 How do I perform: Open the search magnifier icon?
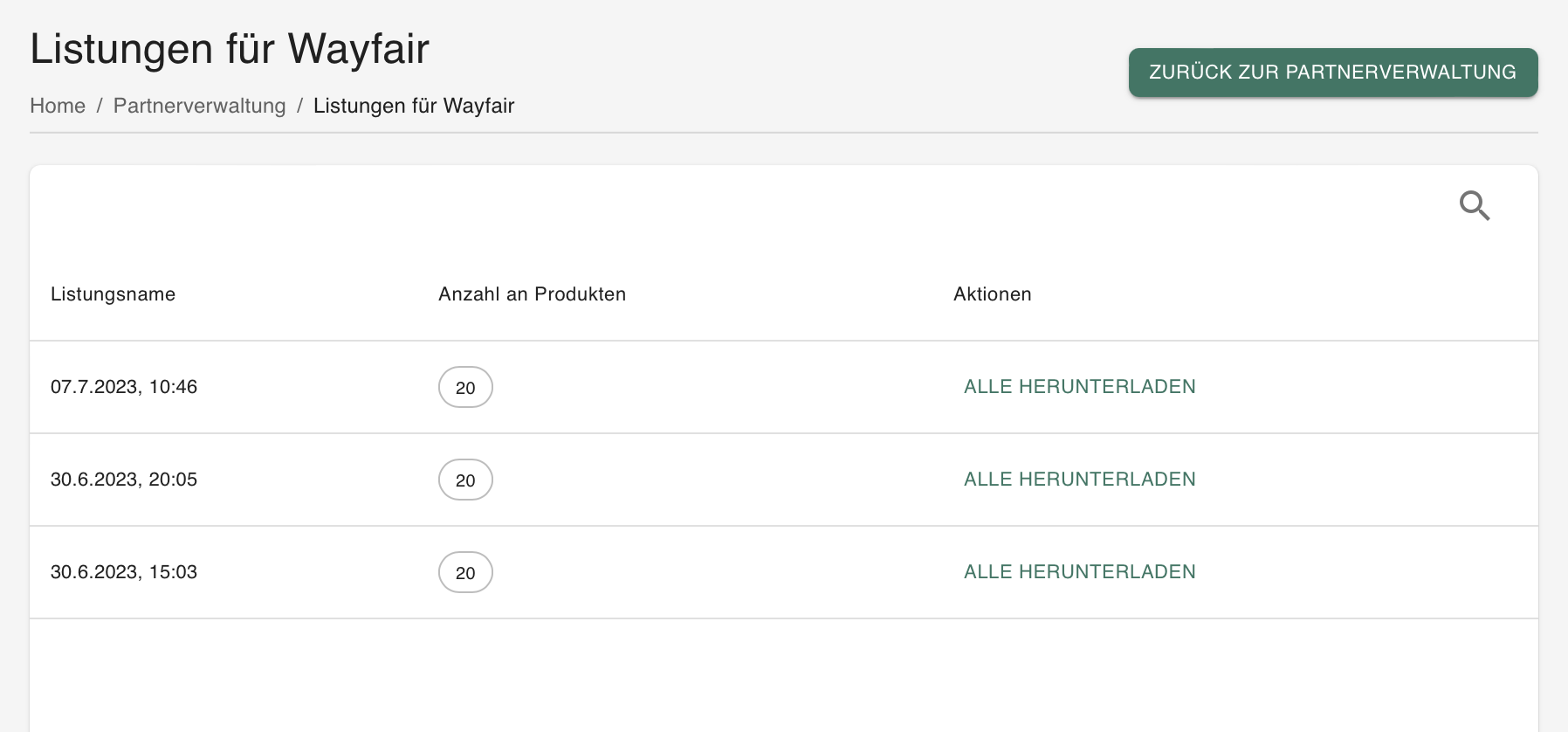1475,206
